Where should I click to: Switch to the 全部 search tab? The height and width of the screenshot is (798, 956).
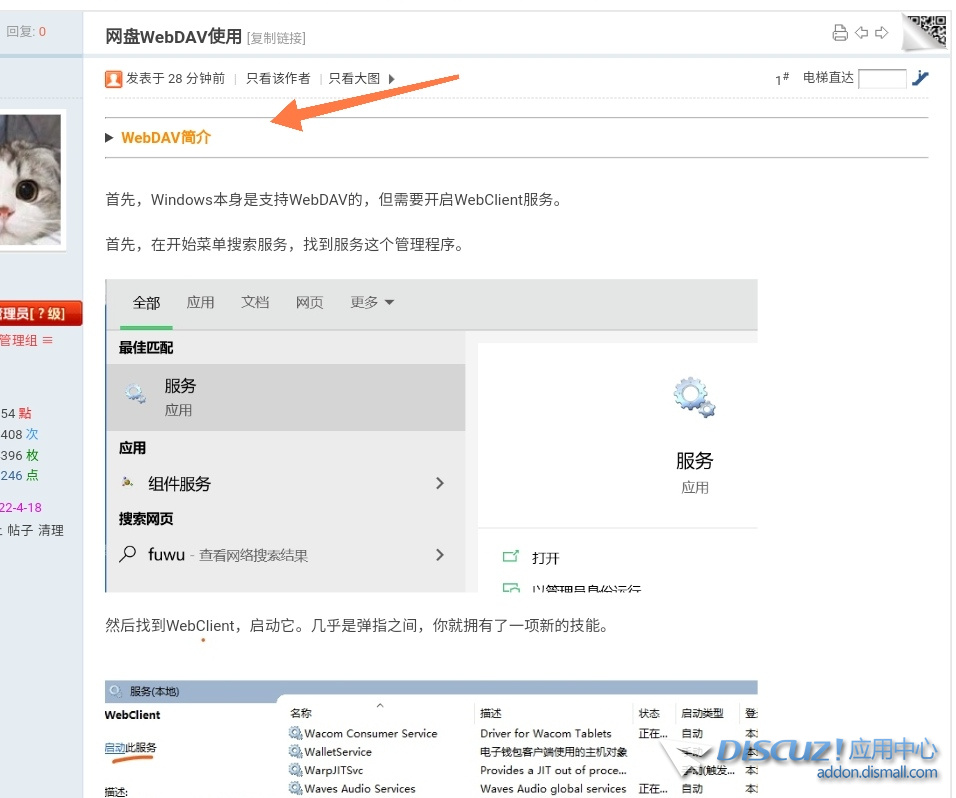146,303
